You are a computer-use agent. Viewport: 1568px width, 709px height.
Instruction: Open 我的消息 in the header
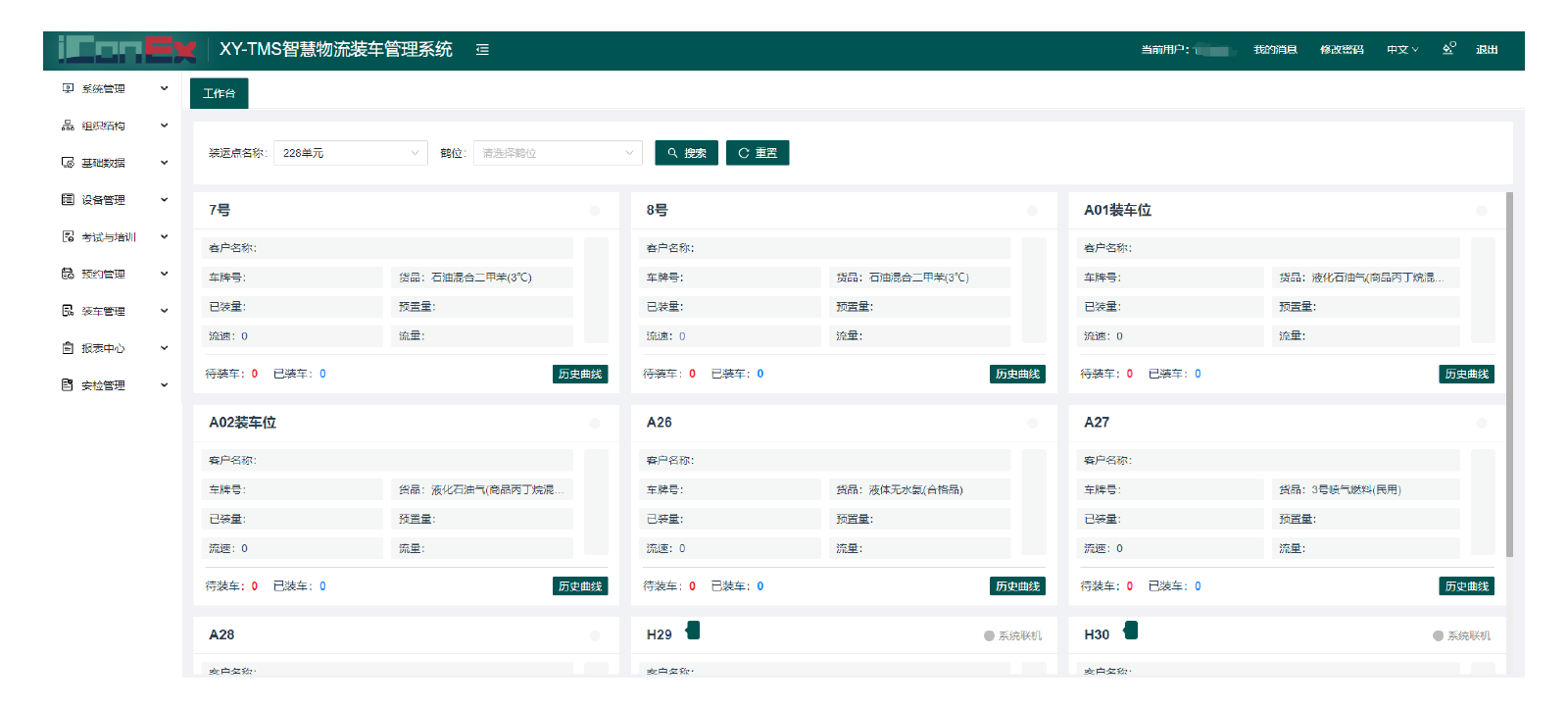(x=1275, y=50)
